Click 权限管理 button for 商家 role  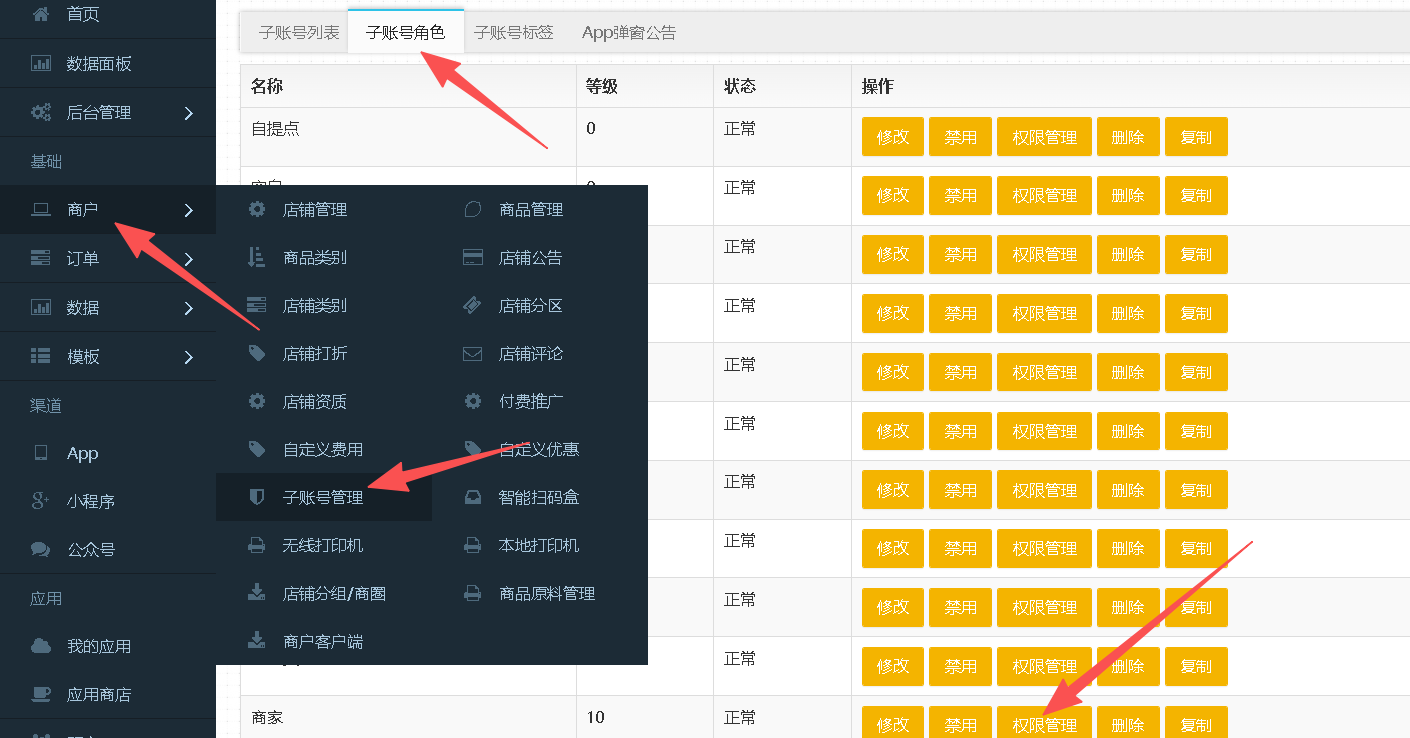click(1044, 724)
